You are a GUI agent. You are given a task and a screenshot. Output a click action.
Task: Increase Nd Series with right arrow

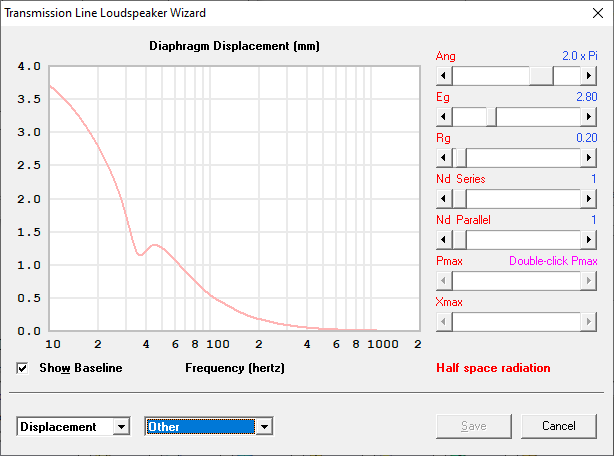[589, 199]
